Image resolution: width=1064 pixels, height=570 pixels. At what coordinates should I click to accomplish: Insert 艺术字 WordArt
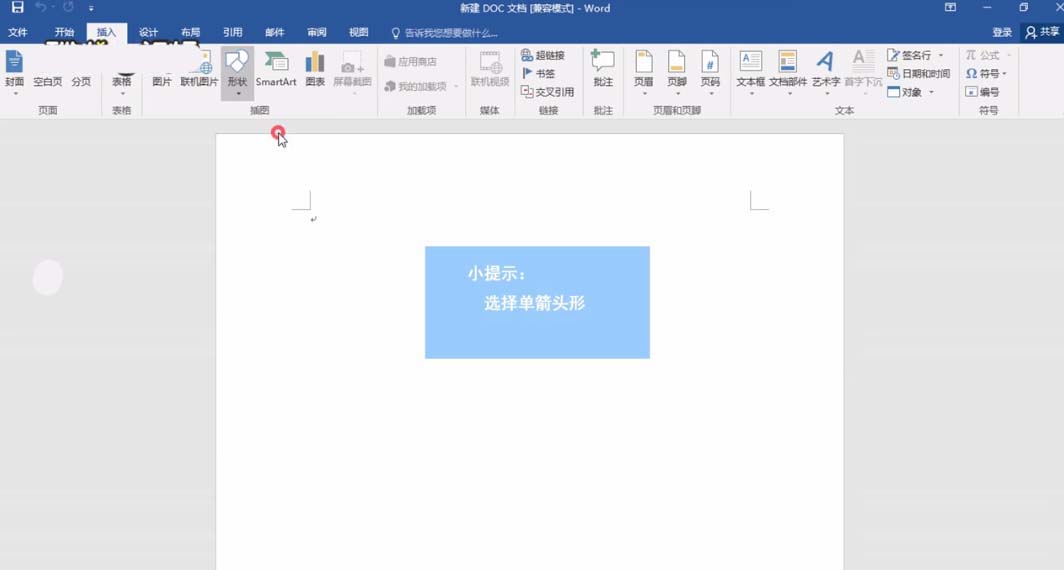(826, 72)
